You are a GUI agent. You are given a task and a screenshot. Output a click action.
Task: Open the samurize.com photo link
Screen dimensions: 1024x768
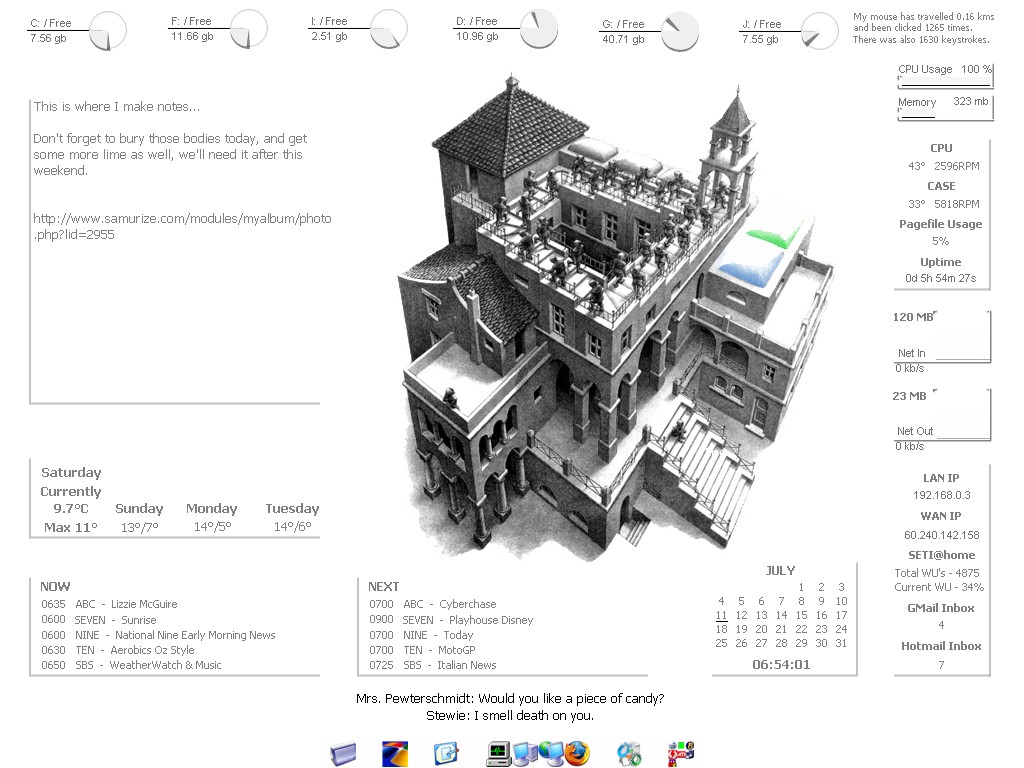(181, 226)
